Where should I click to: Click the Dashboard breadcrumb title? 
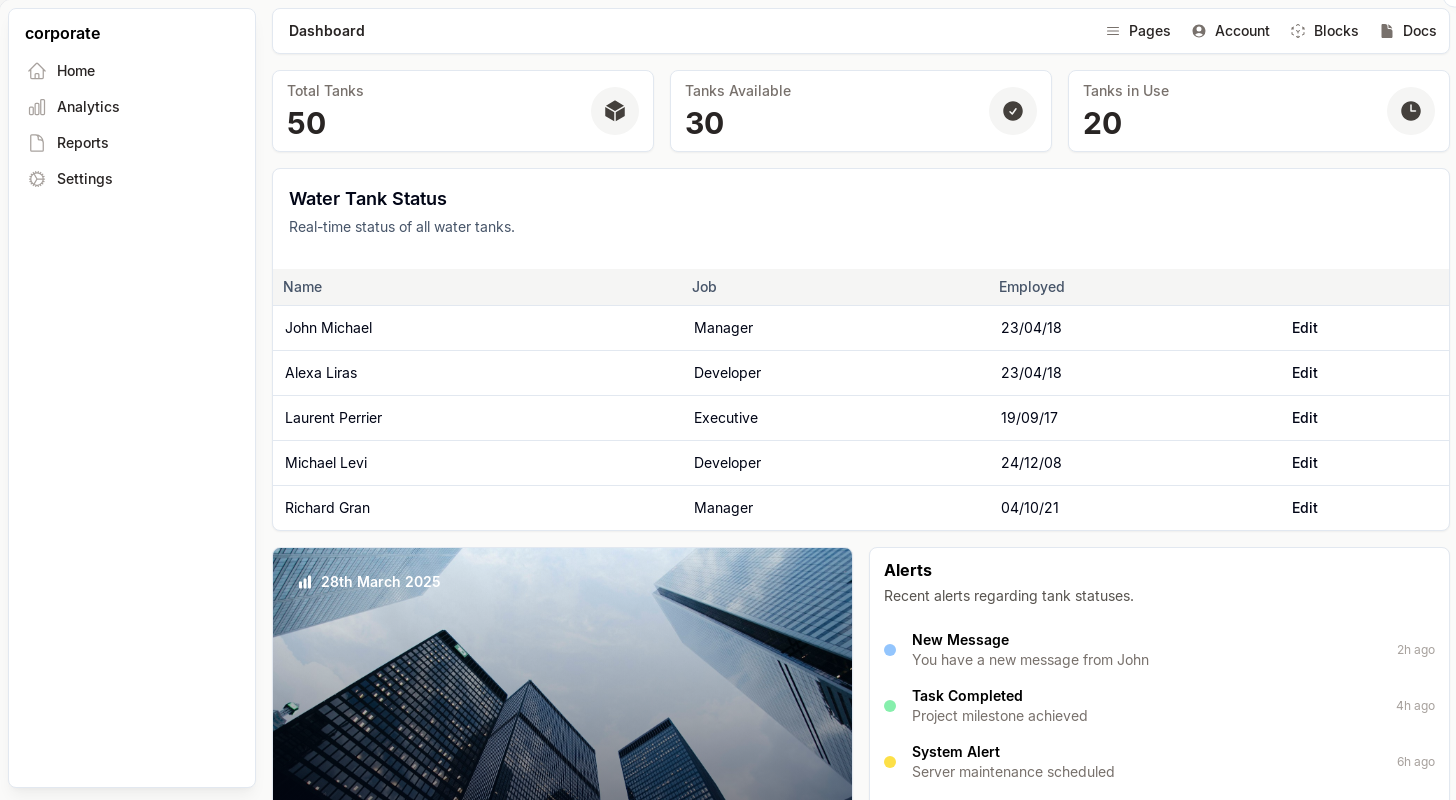pos(327,31)
